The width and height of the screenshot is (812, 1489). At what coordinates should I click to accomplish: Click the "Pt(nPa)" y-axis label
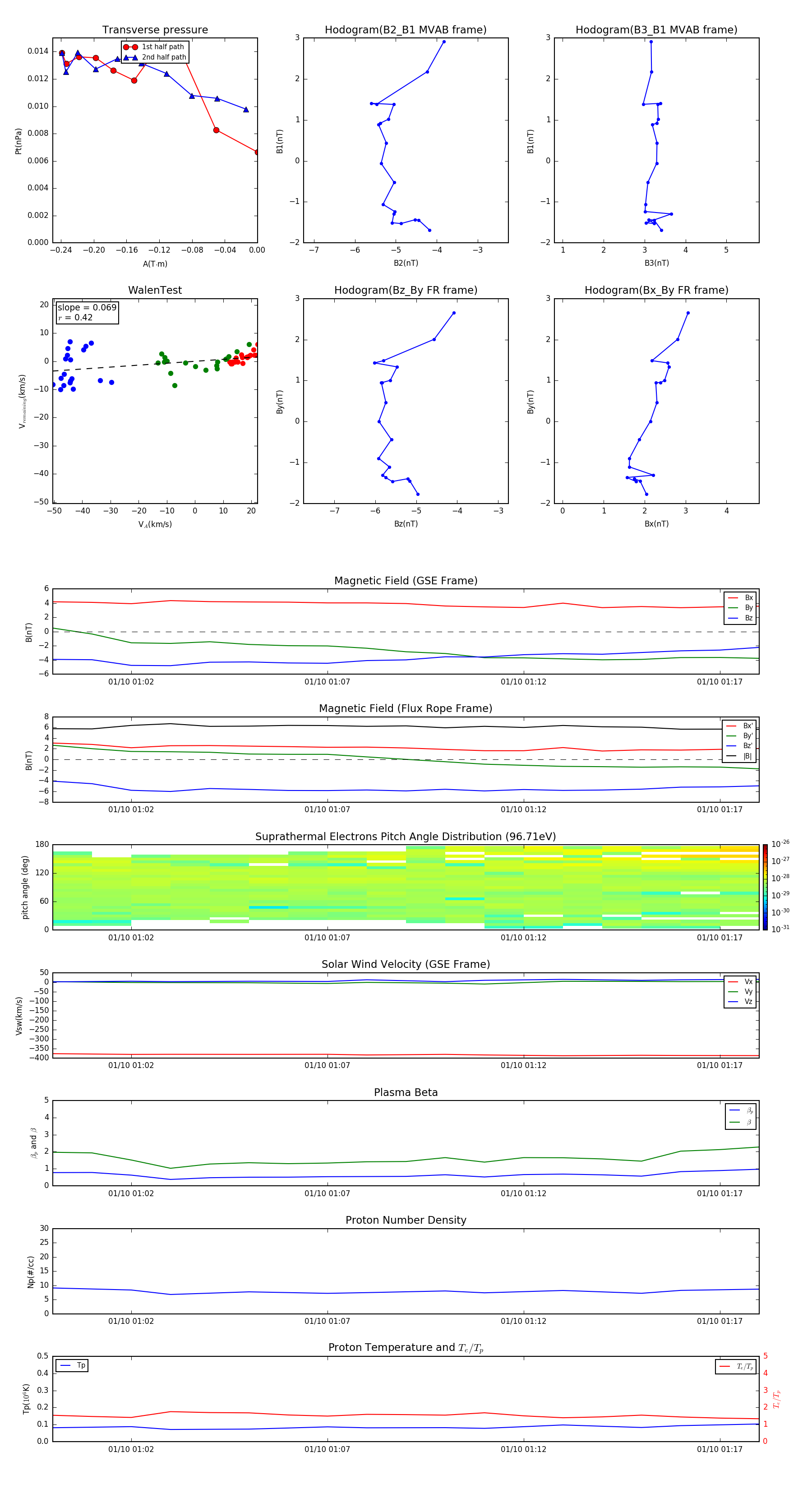18,141
